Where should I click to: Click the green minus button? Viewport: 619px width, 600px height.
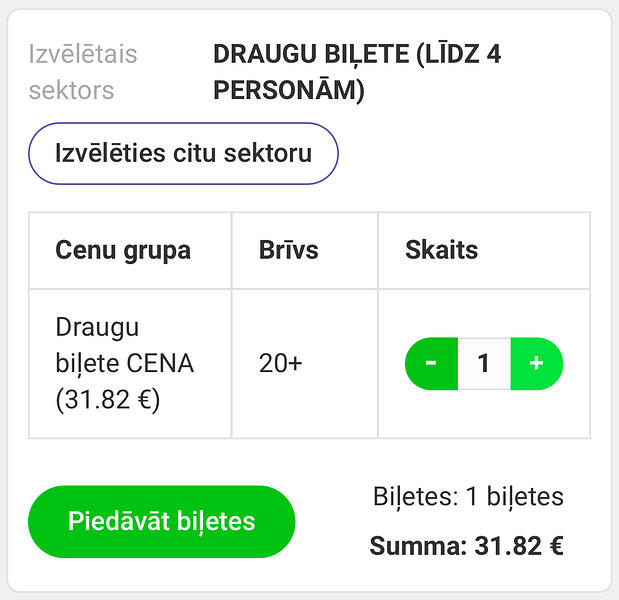(431, 364)
